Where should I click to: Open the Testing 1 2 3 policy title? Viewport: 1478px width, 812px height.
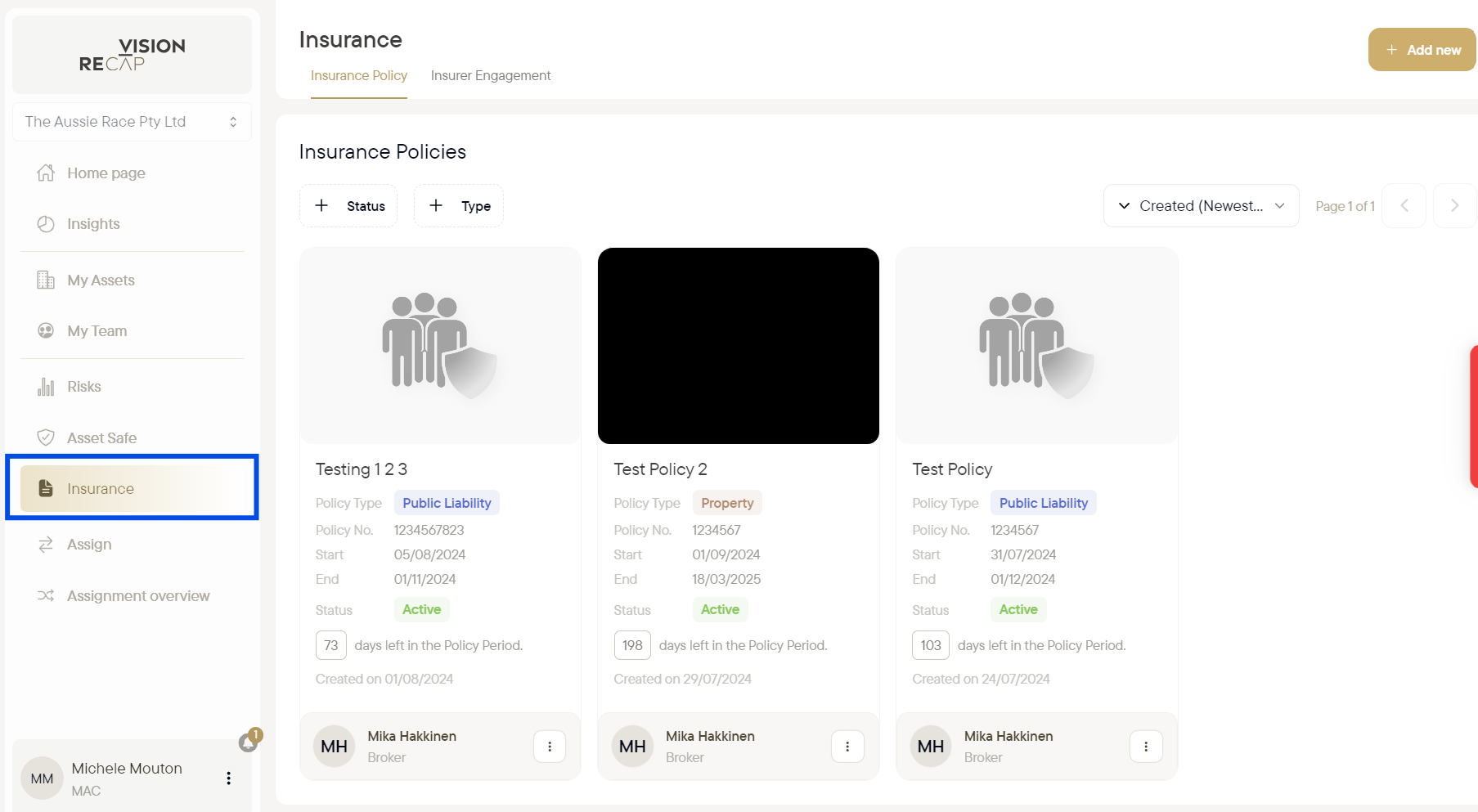pos(362,469)
